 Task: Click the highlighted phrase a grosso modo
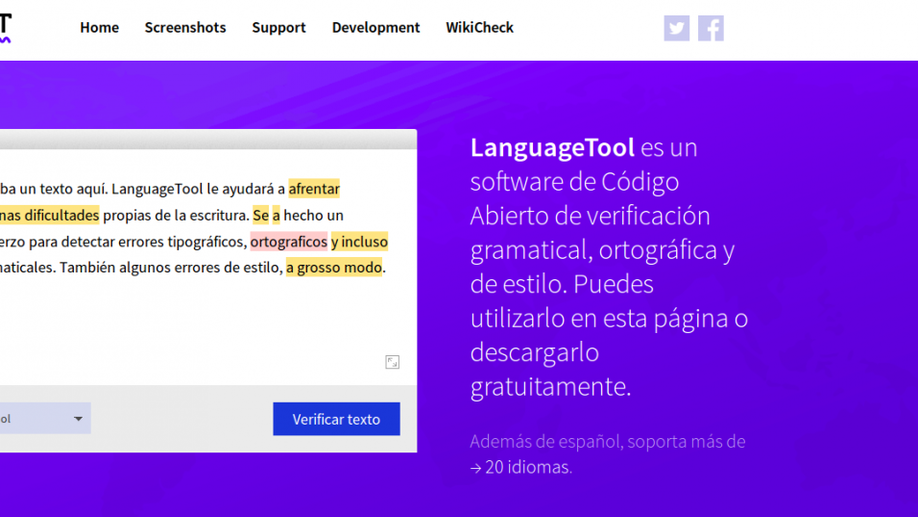click(x=334, y=267)
